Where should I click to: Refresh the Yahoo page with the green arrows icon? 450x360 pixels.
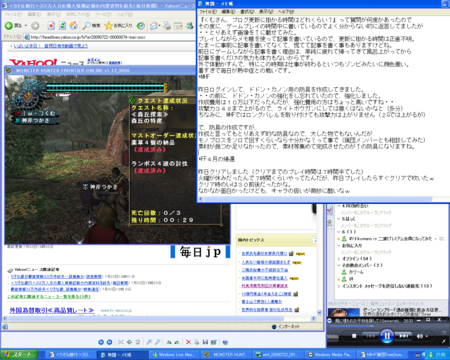(x=62, y=26)
